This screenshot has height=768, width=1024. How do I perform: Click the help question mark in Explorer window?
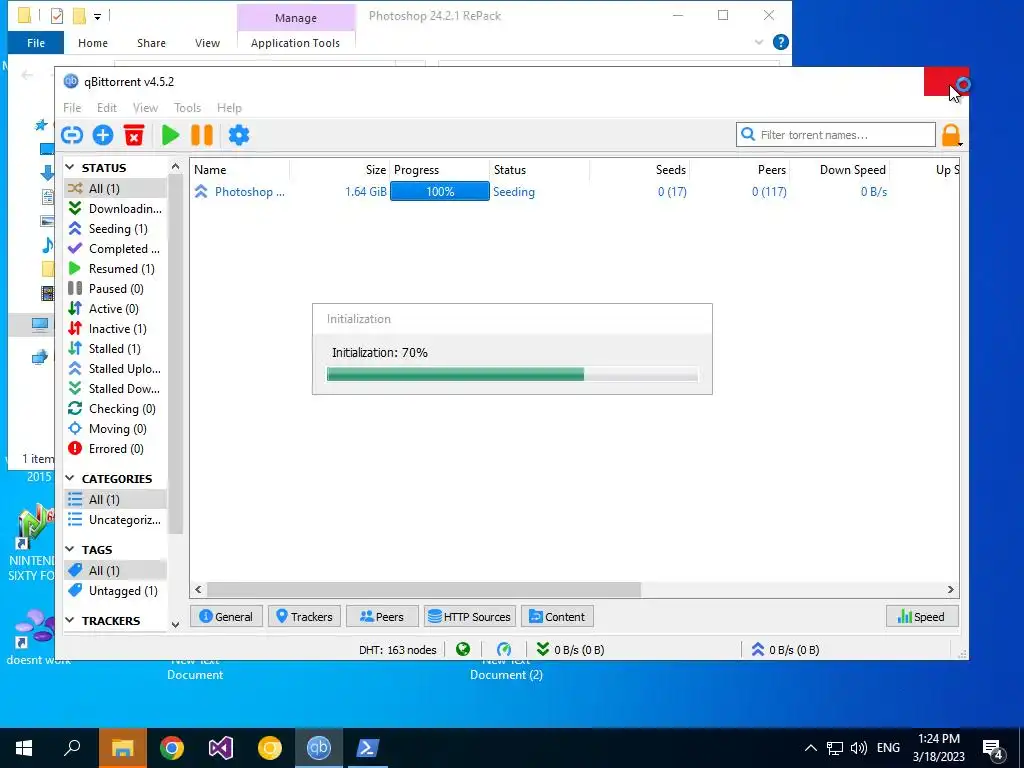[780, 42]
